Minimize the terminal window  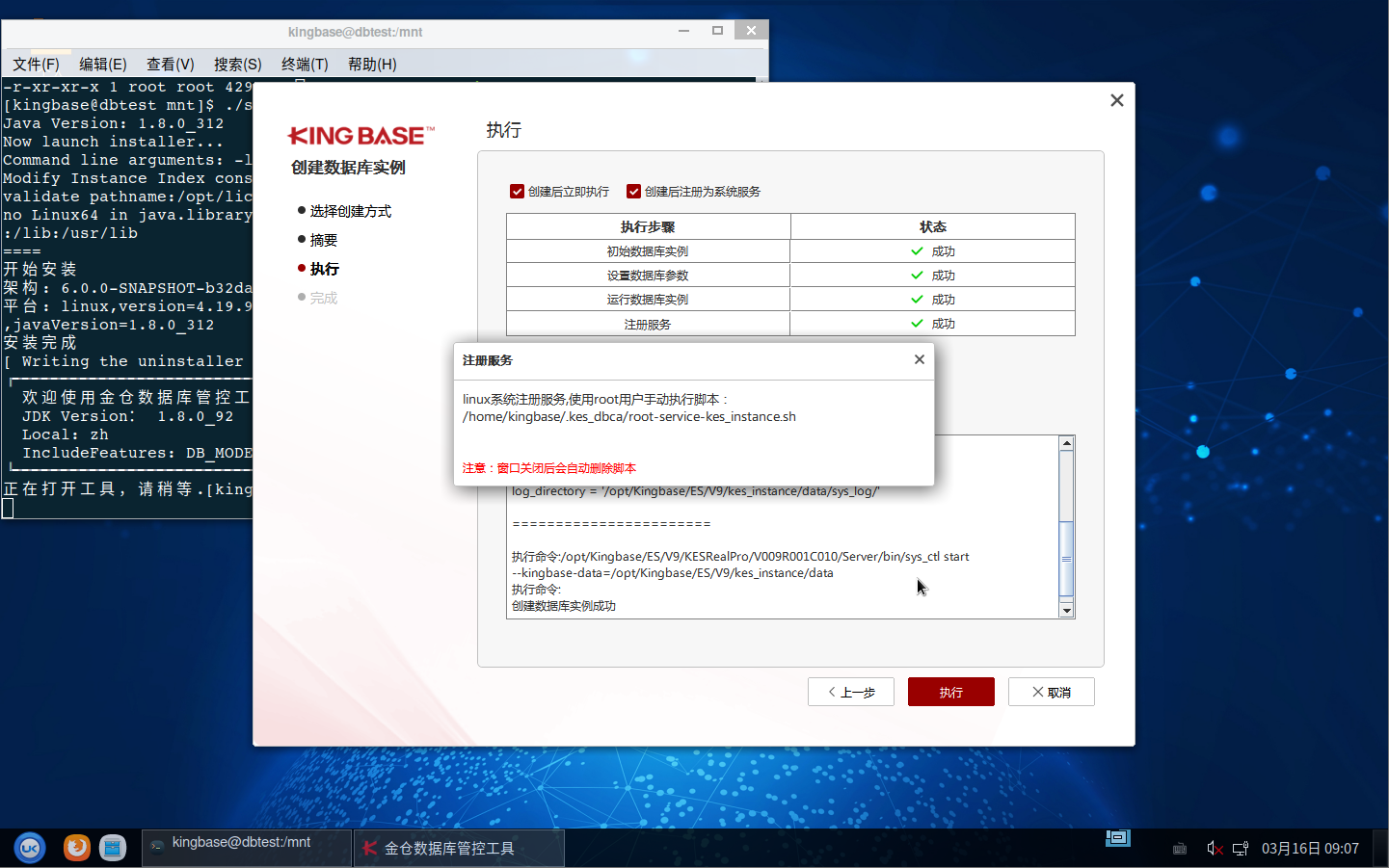pyautogui.click(x=683, y=31)
